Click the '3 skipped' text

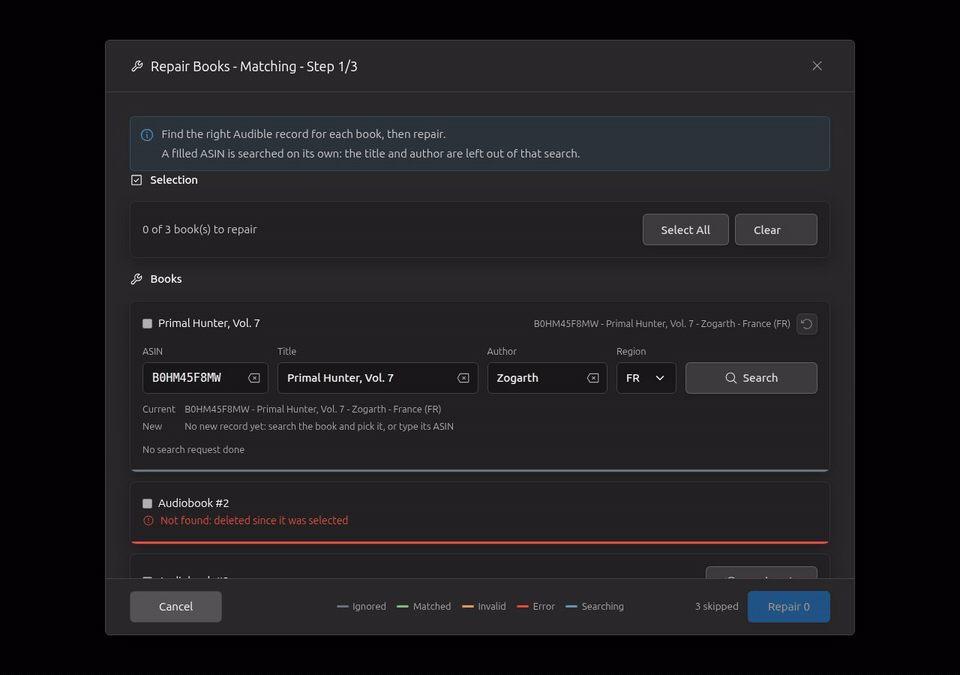point(716,606)
